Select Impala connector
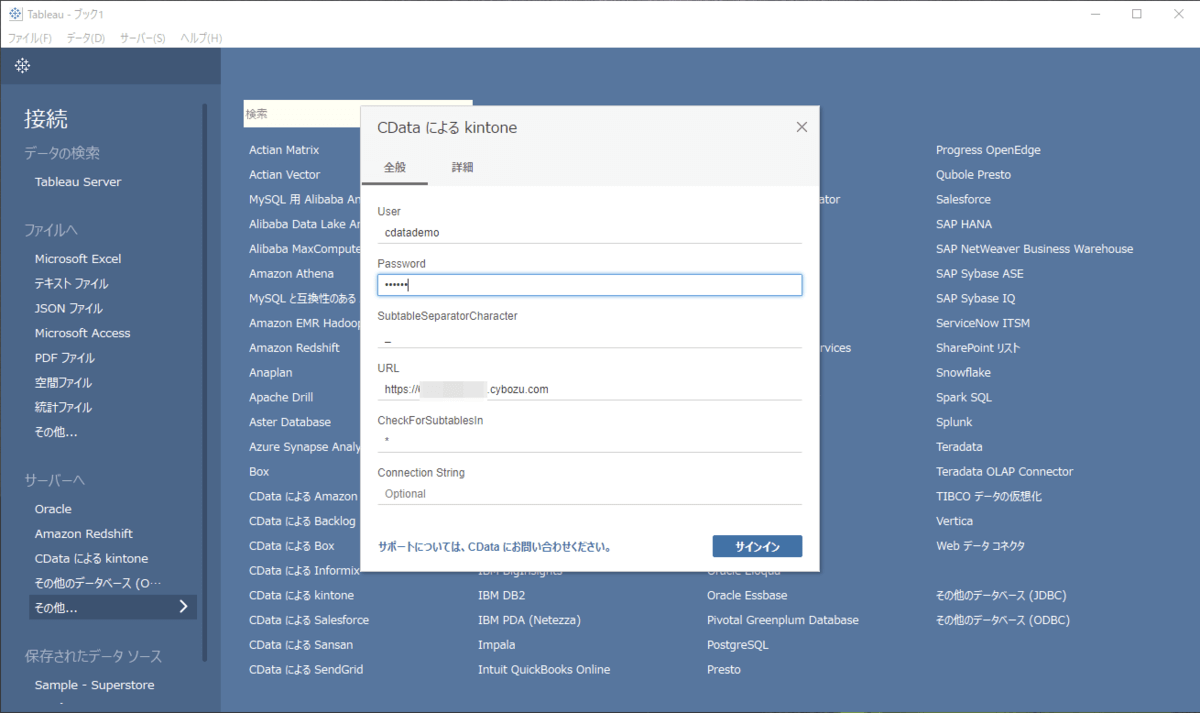 [x=497, y=645]
